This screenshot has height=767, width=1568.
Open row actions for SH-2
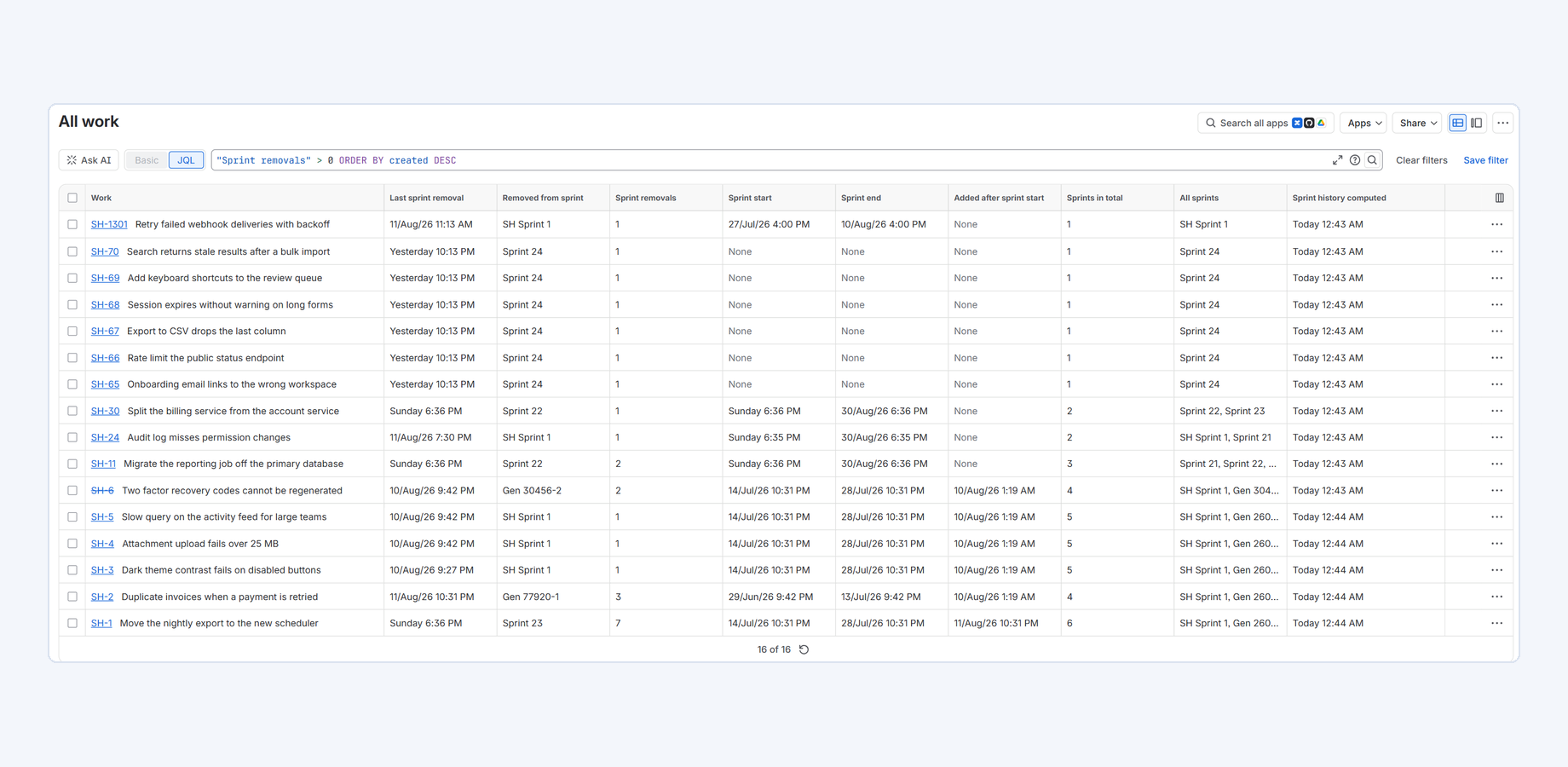point(1497,597)
